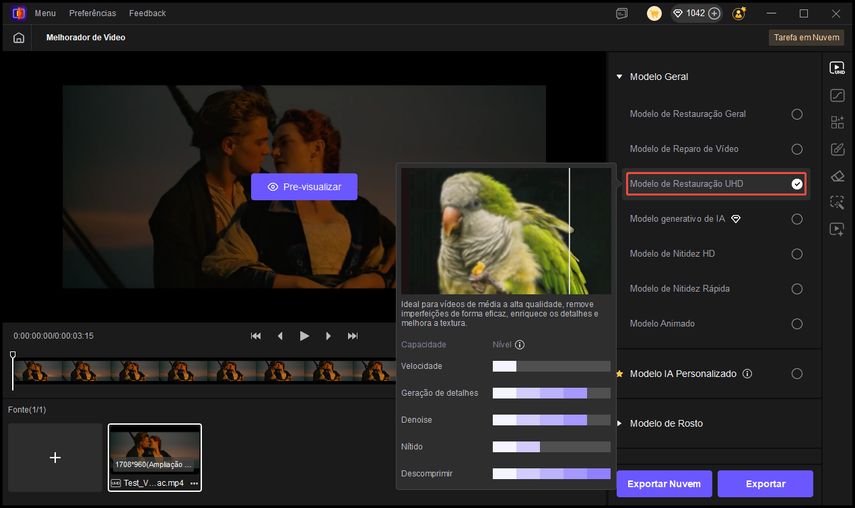
Task: Click the 1042 credits counter
Action: click(696, 13)
